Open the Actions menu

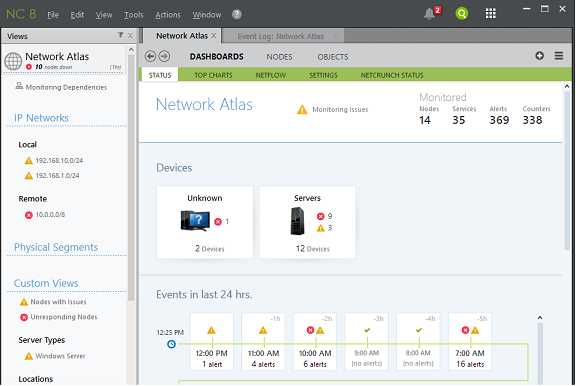pyautogui.click(x=168, y=15)
